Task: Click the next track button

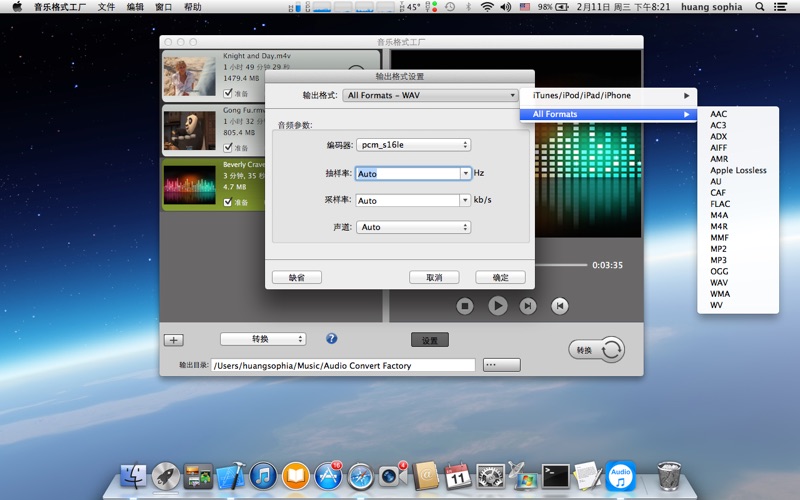Action: click(528, 306)
